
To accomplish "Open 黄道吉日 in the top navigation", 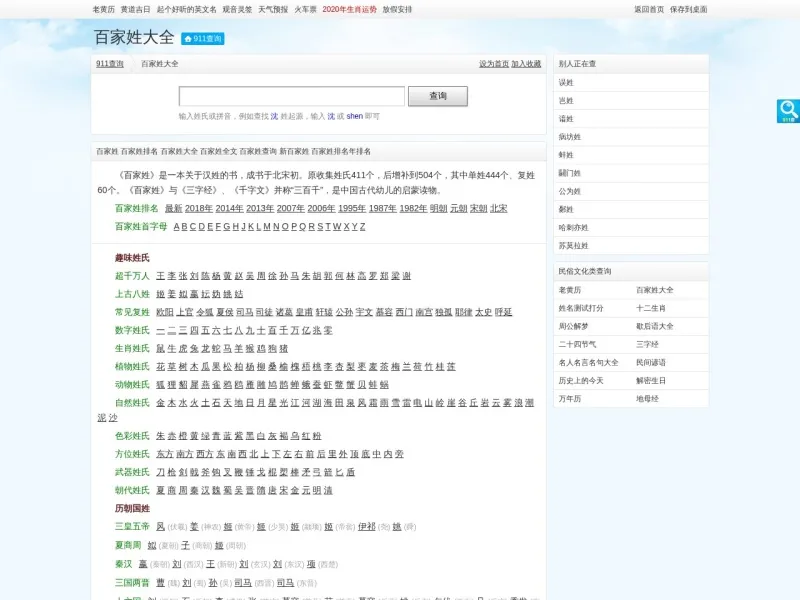I will point(135,9).
